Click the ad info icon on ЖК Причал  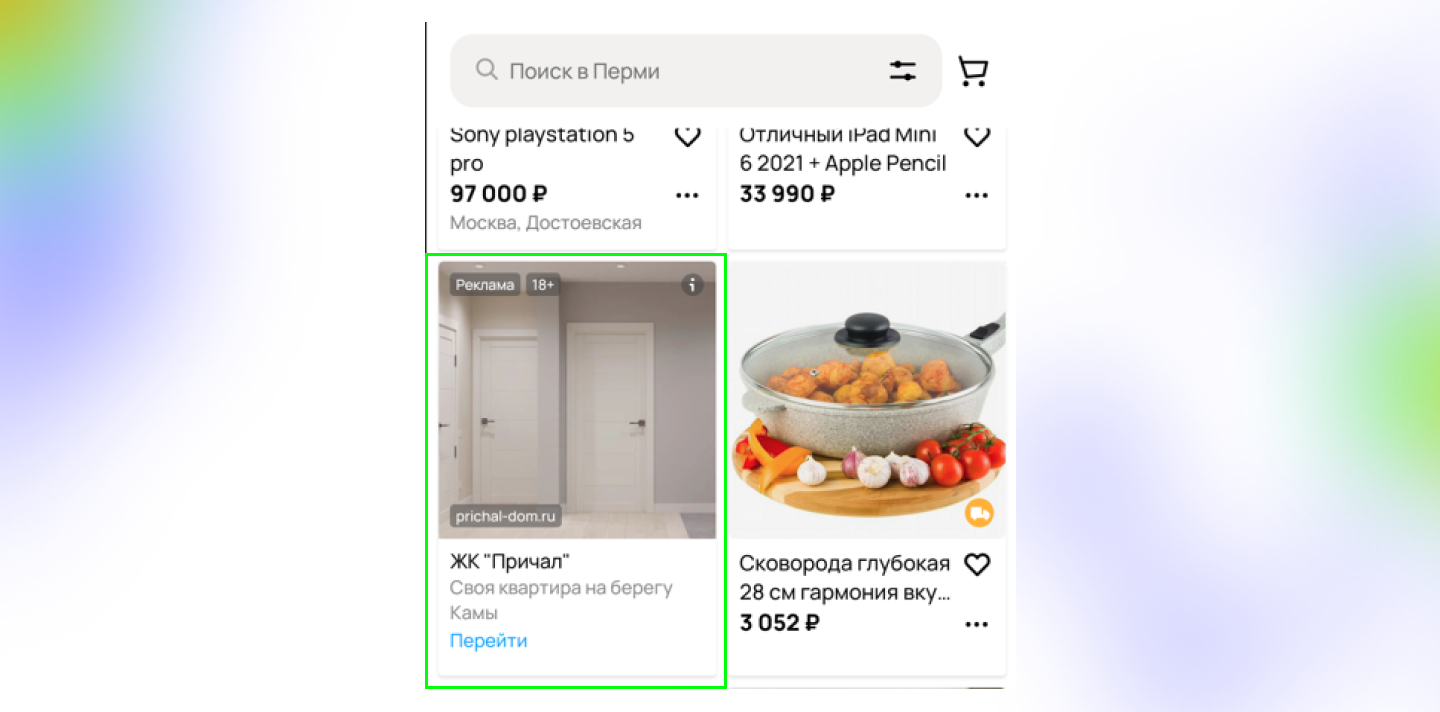point(692,285)
